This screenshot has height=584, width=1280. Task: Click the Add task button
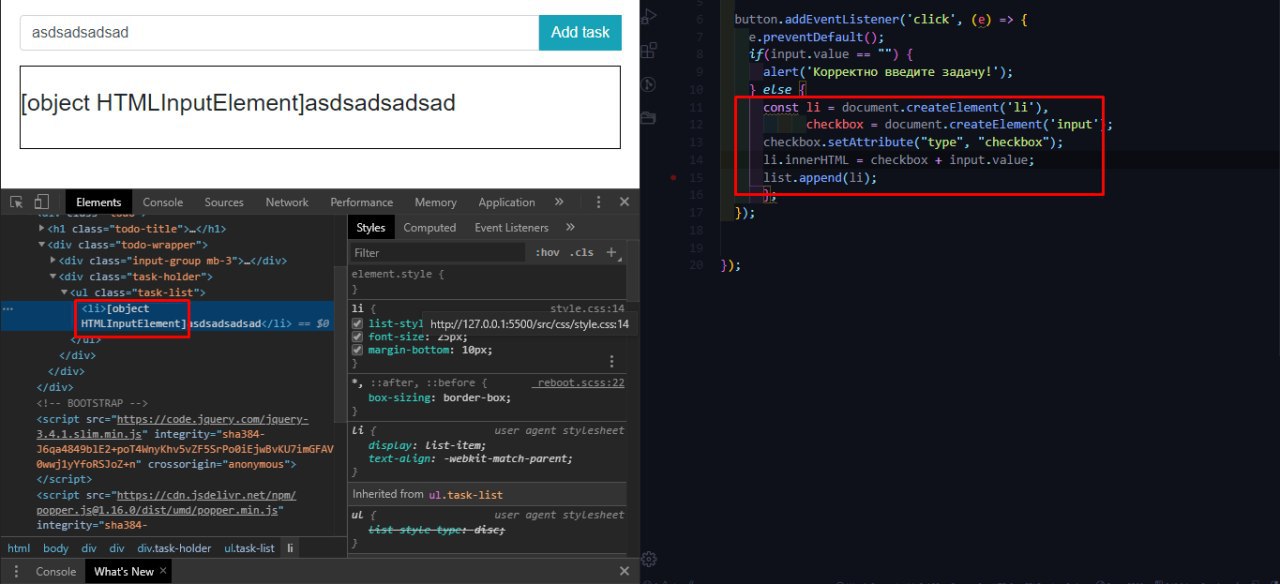580,32
